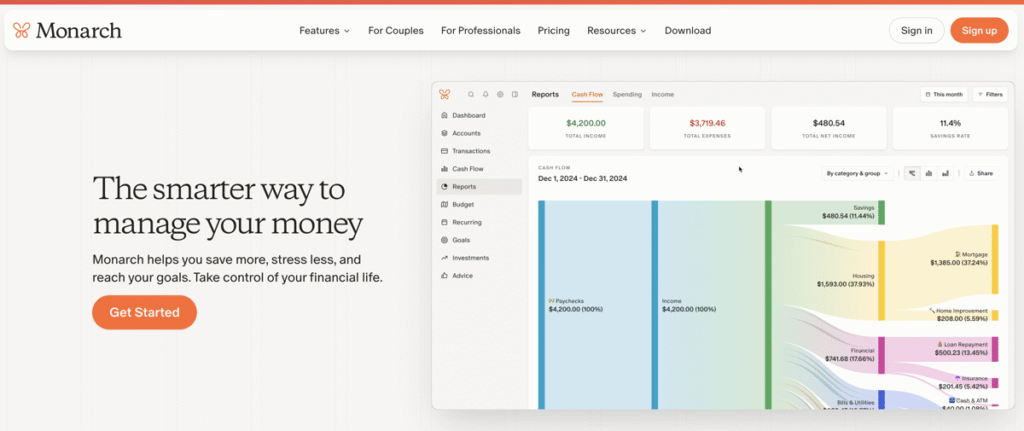This screenshot has height=431, width=1024.
Task: Select the bar chart view icon
Action: pyautogui.click(x=929, y=174)
